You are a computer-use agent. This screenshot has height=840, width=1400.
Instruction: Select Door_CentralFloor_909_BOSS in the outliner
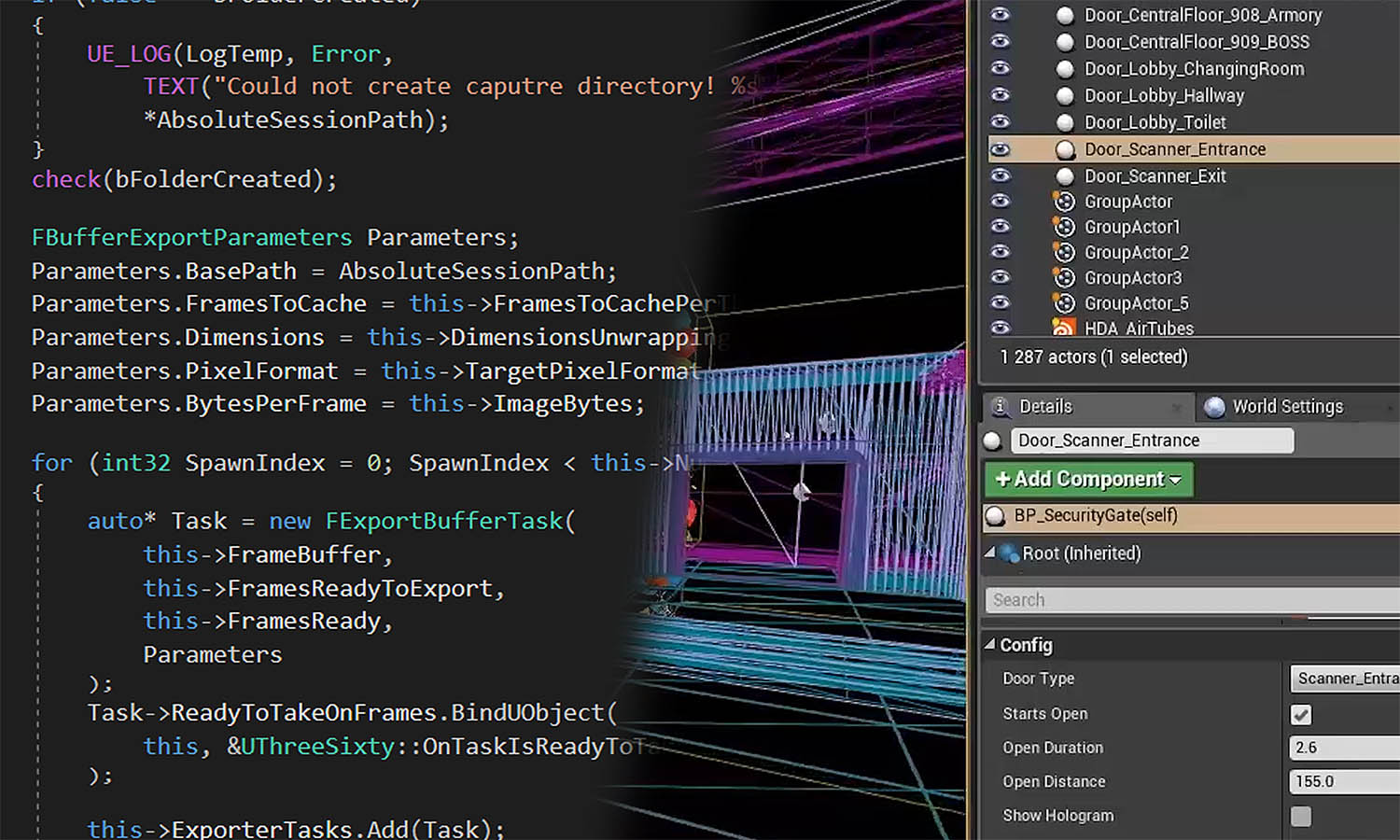pyautogui.click(x=1197, y=42)
